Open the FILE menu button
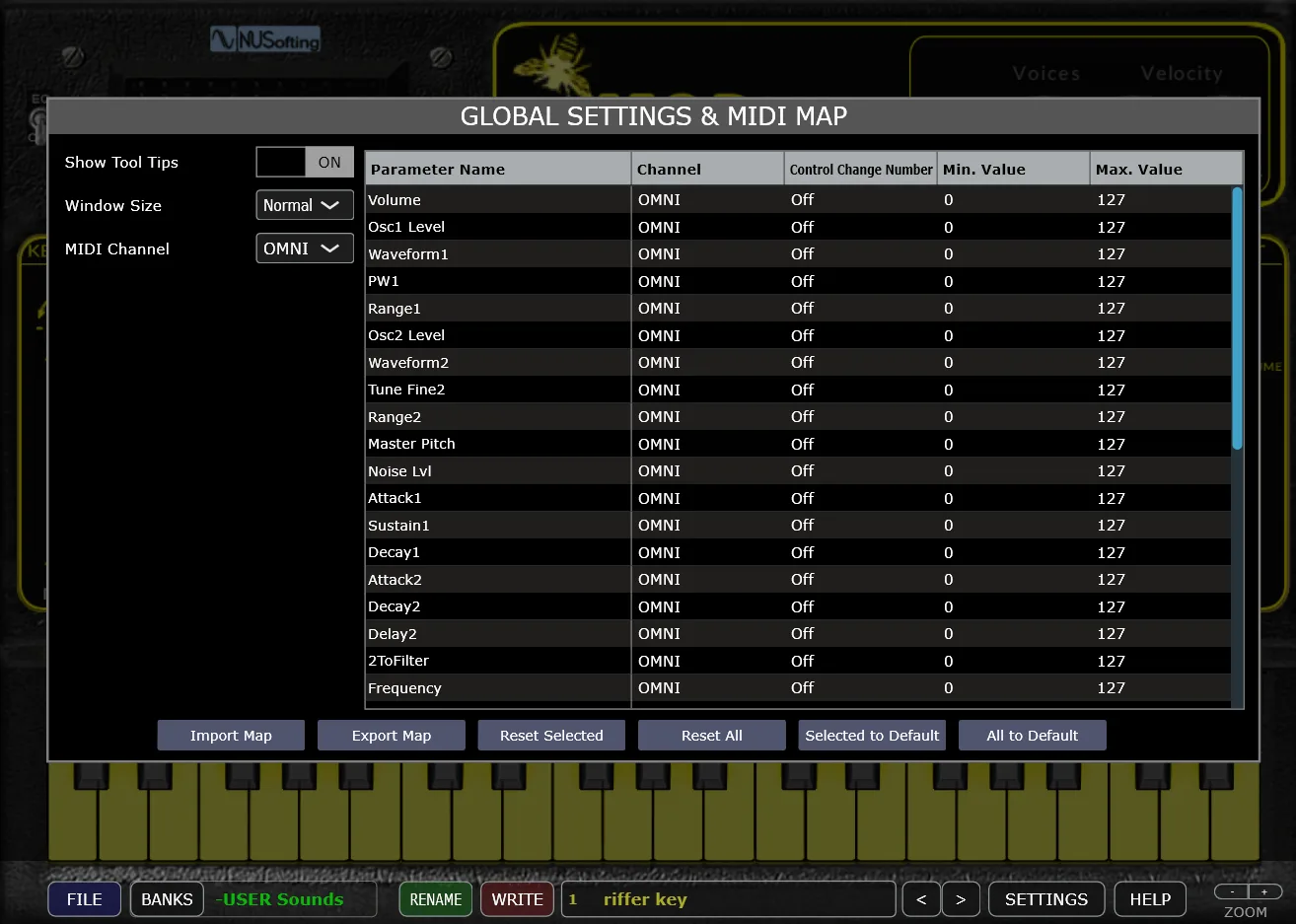Viewport: 1296px width, 924px height. (x=85, y=899)
